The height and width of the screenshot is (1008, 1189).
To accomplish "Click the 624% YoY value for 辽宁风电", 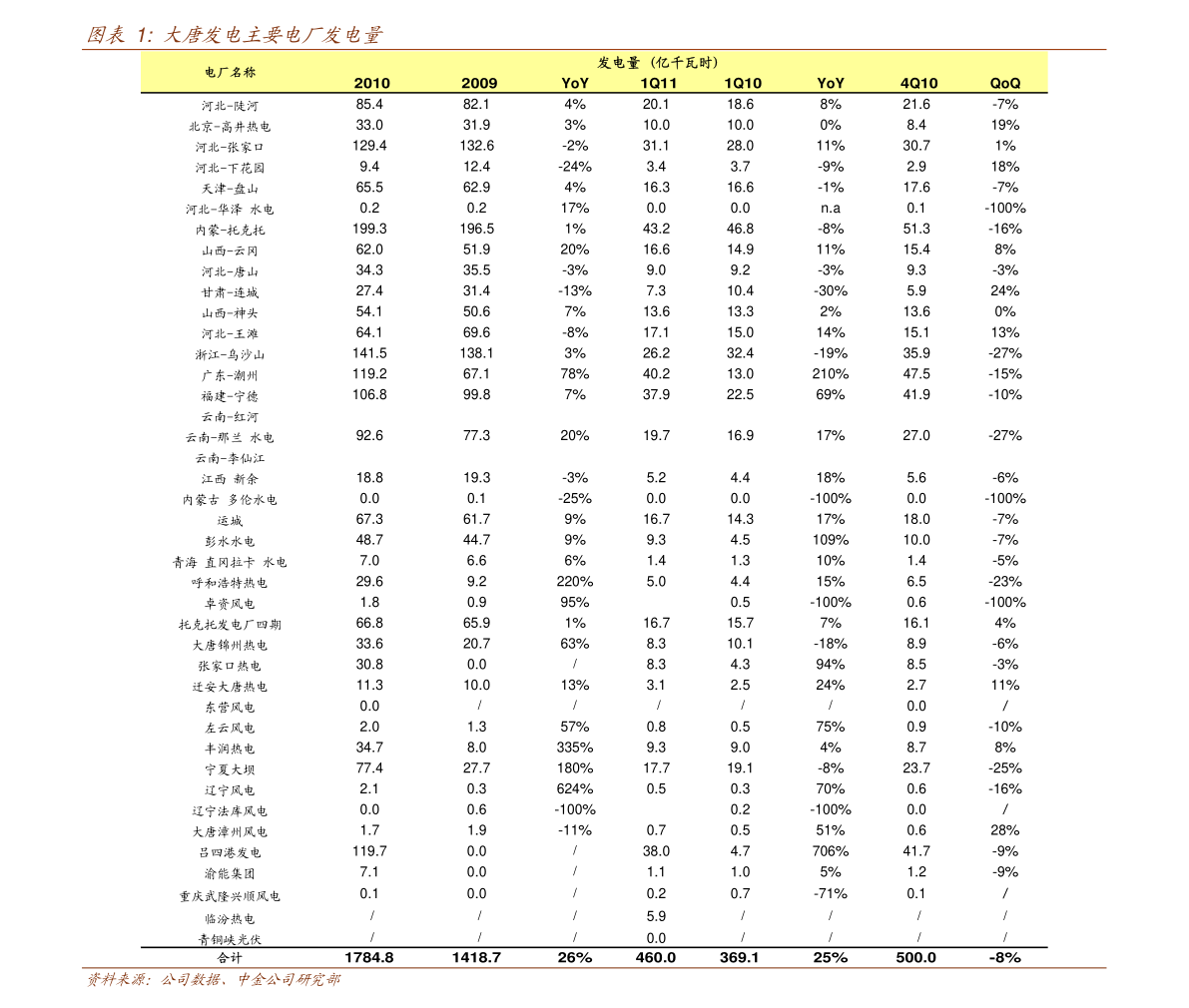I will tap(575, 789).
